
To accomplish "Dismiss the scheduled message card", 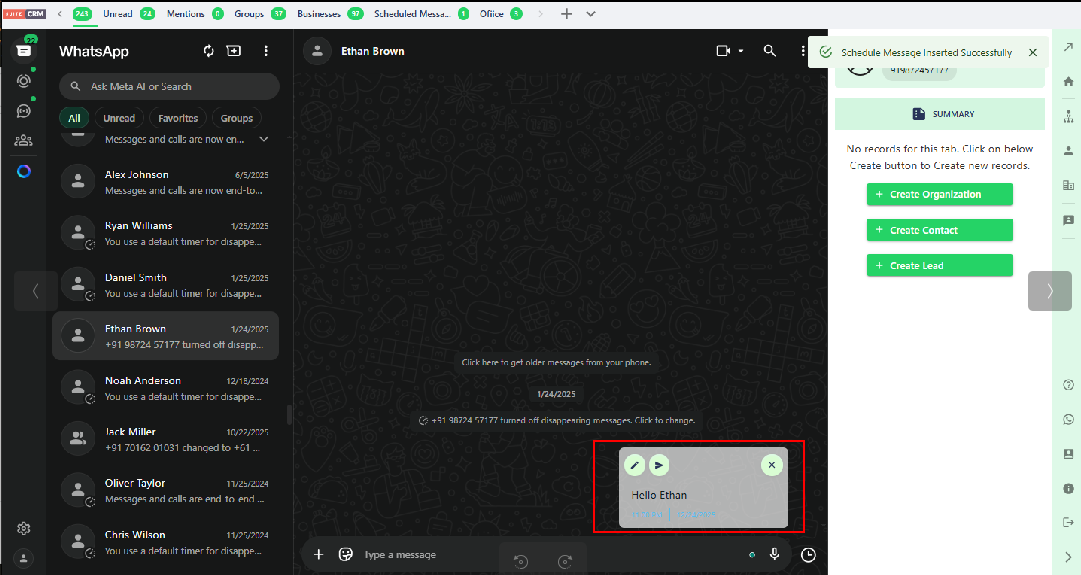I will [771, 465].
